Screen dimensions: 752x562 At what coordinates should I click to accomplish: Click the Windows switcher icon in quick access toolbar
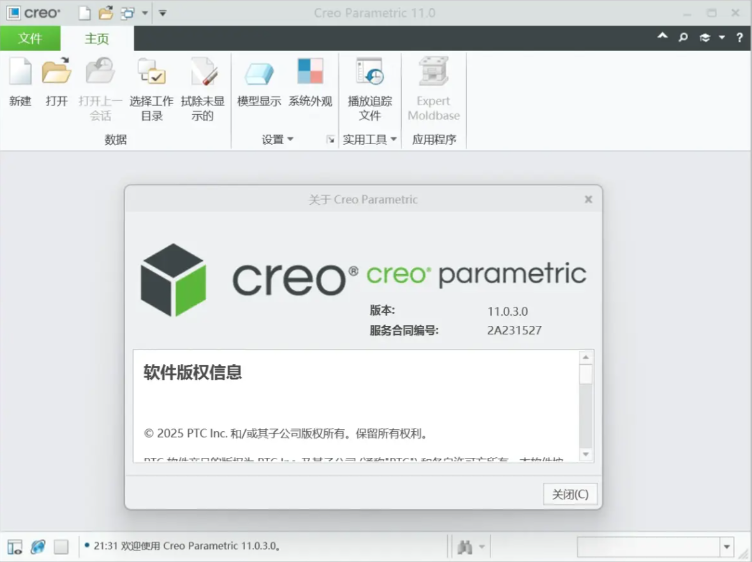pyautogui.click(x=128, y=13)
